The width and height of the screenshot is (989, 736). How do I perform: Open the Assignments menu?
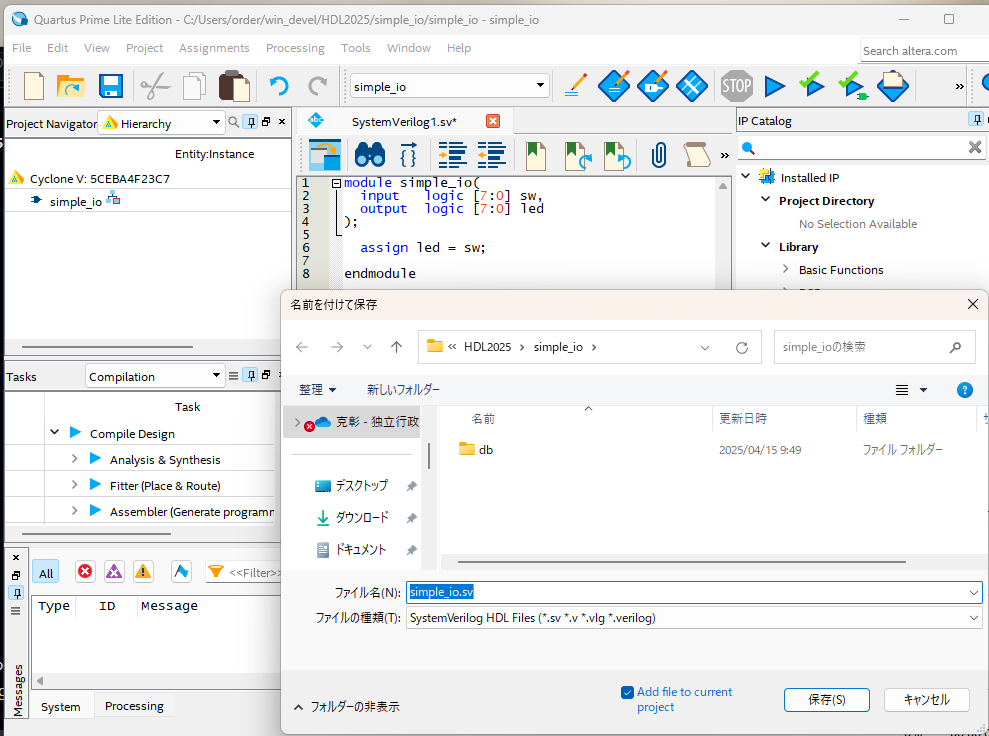(x=214, y=48)
